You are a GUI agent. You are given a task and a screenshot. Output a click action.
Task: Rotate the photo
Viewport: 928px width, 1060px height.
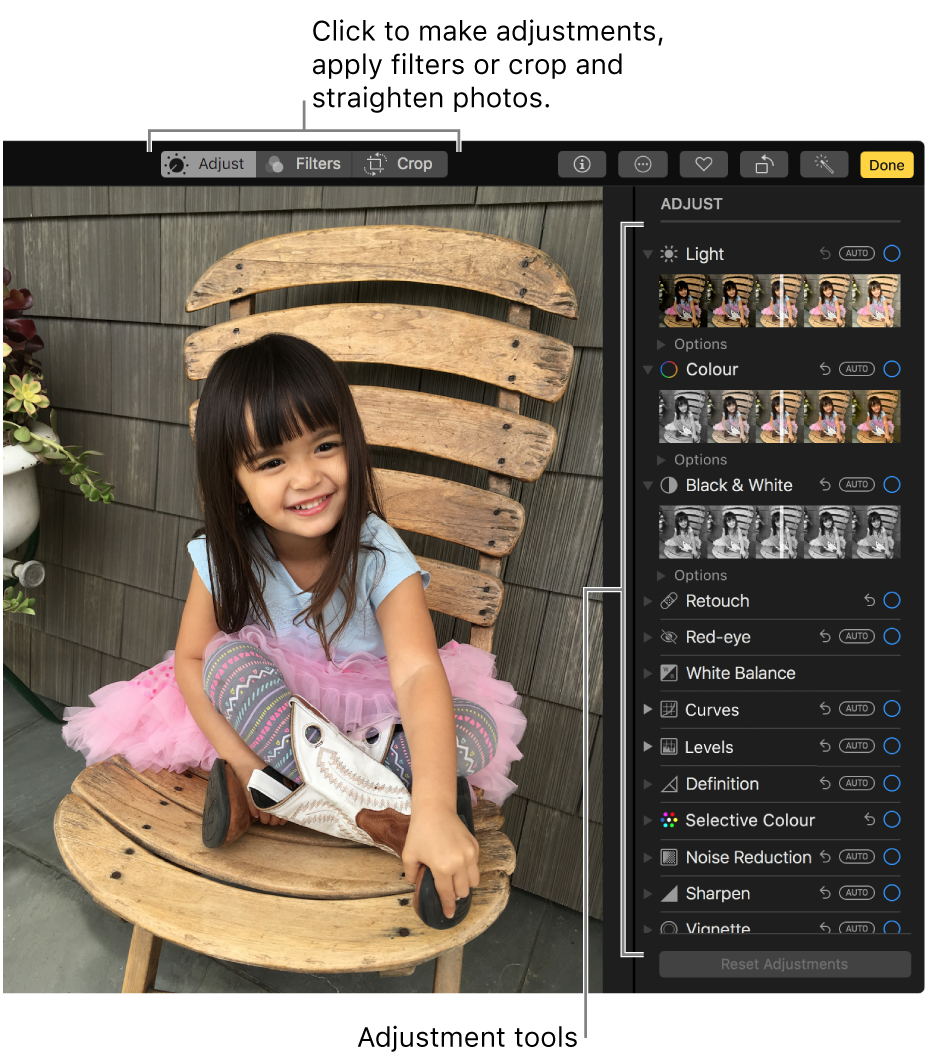pyautogui.click(x=763, y=164)
